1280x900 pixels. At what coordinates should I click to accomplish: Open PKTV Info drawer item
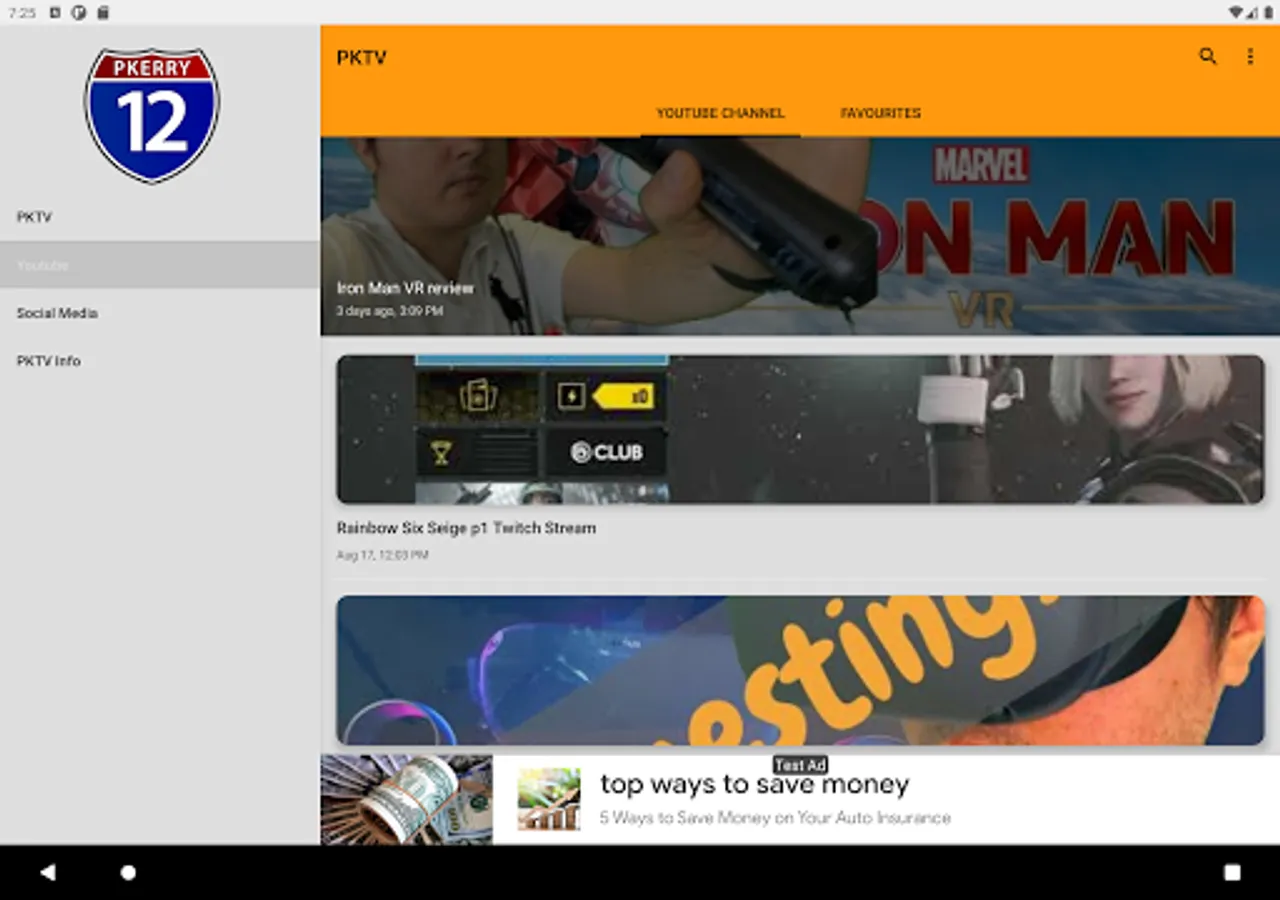pos(160,361)
